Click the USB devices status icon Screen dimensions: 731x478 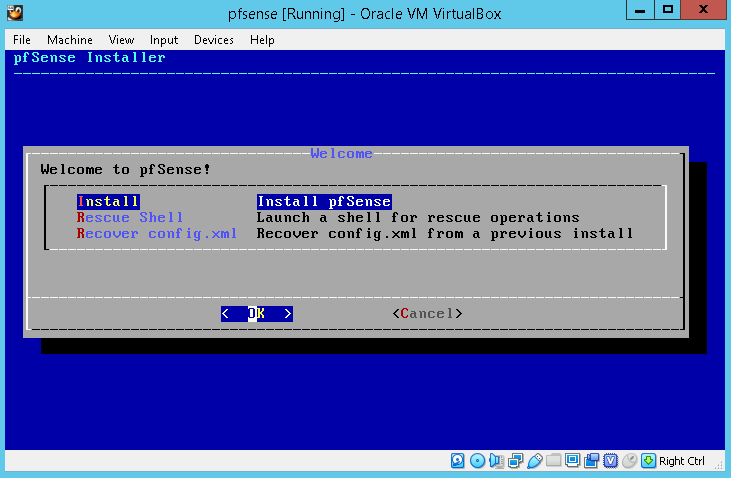pyautogui.click(x=534, y=461)
